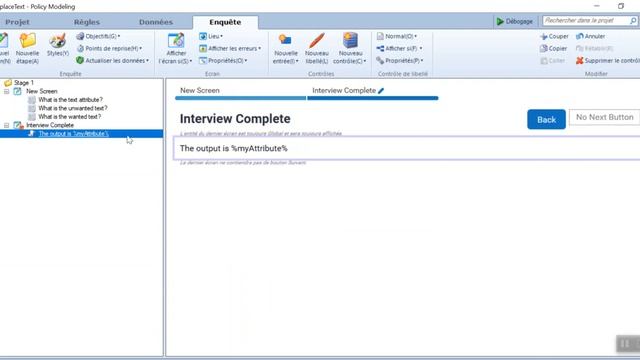
Task: Click the pencil edit icon beside Interview Complete
Action: tap(381, 91)
